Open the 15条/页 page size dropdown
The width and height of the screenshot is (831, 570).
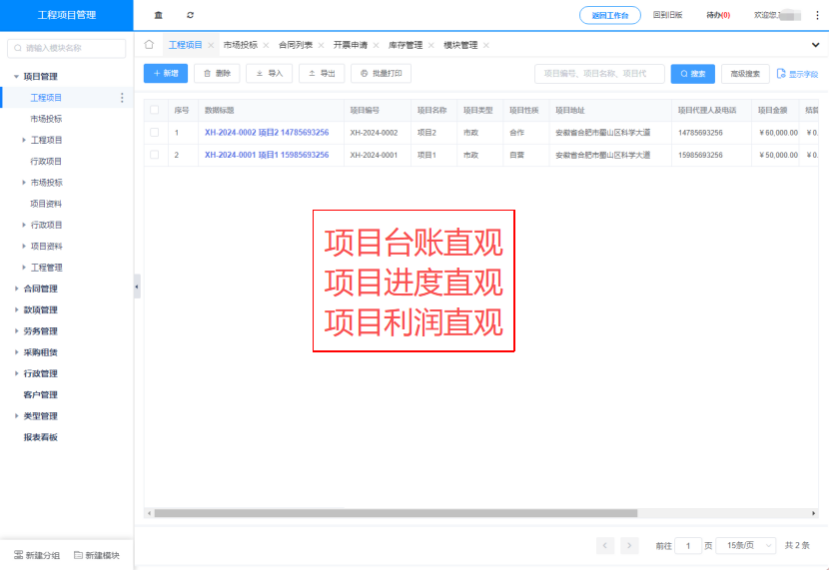click(x=750, y=545)
